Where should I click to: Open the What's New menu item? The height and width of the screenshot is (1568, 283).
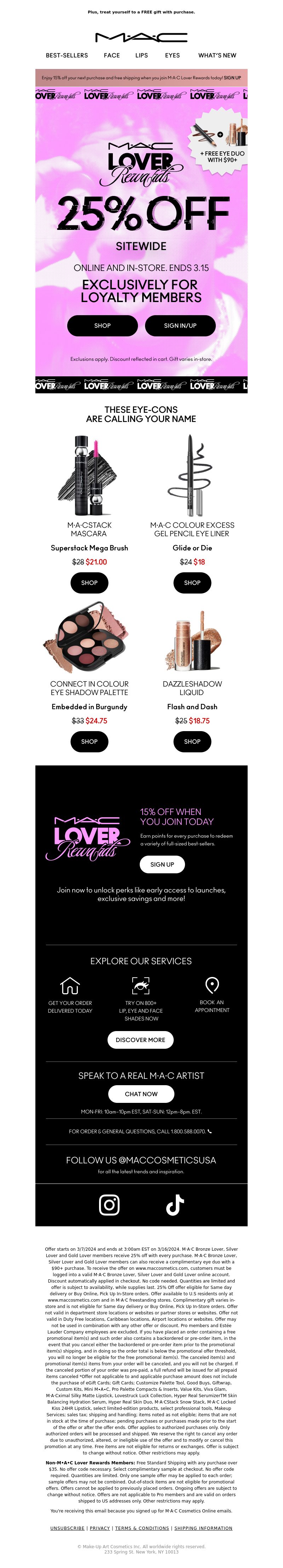pyautogui.click(x=217, y=56)
